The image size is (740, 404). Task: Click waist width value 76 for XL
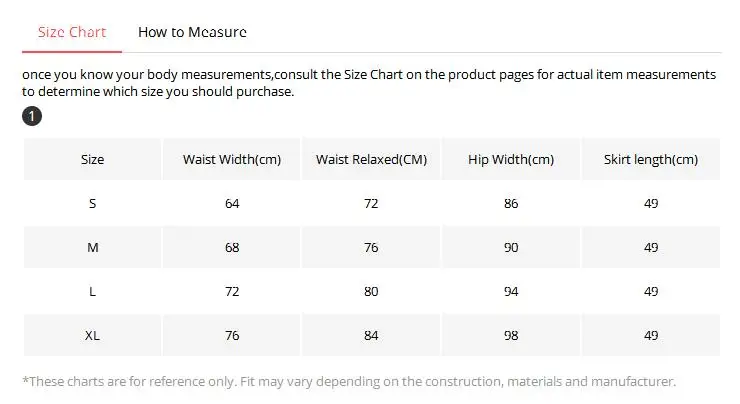coord(232,335)
